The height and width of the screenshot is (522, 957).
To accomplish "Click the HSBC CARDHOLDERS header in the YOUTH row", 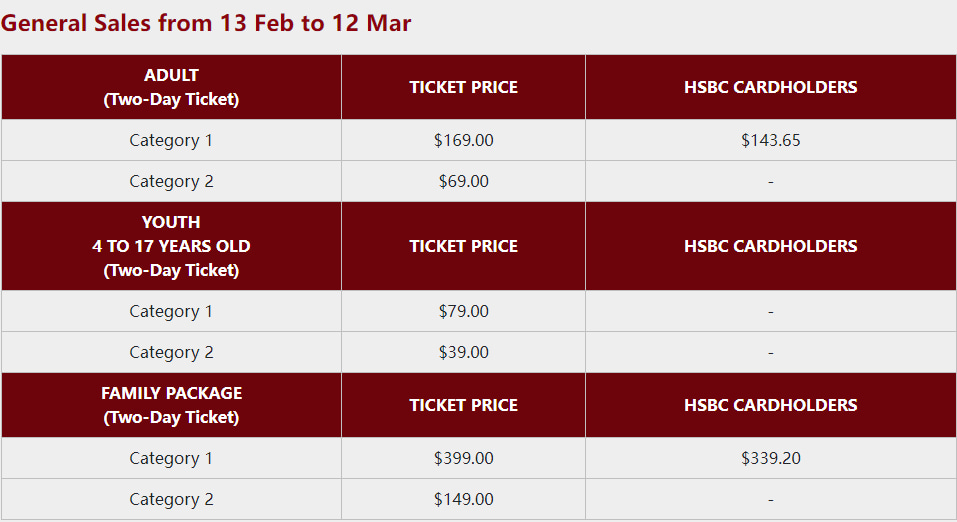I will point(770,246).
